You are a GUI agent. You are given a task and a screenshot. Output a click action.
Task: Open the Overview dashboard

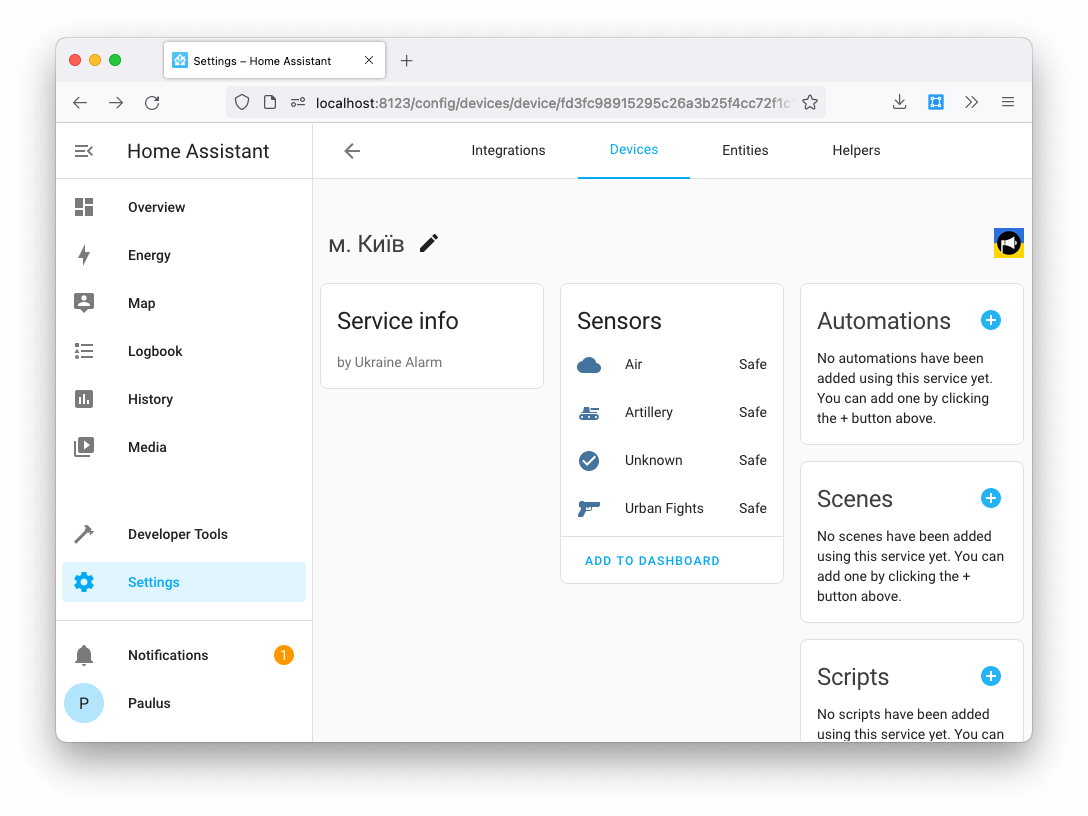[156, 207]
